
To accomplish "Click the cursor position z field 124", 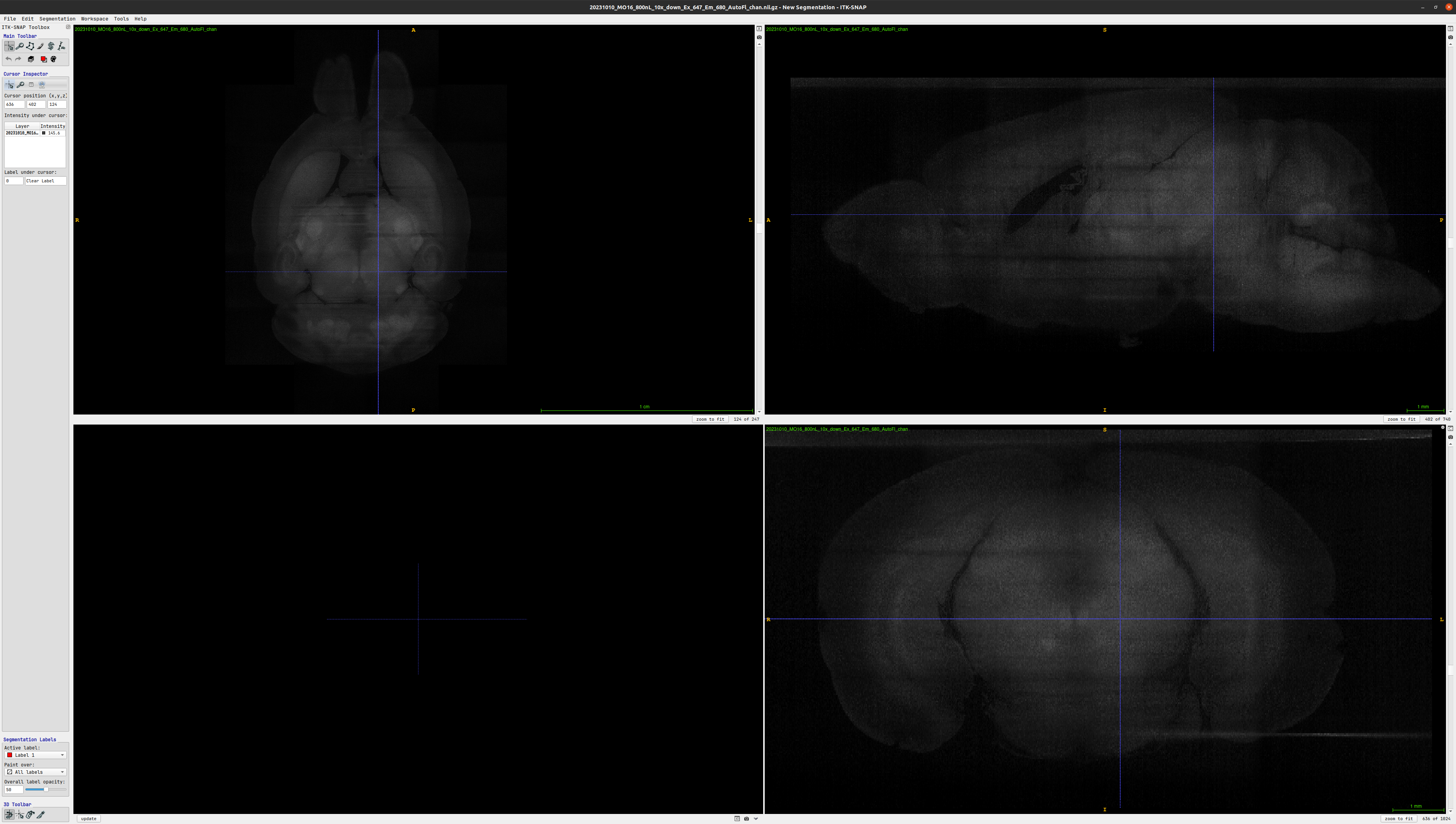I will coord(57,105).
